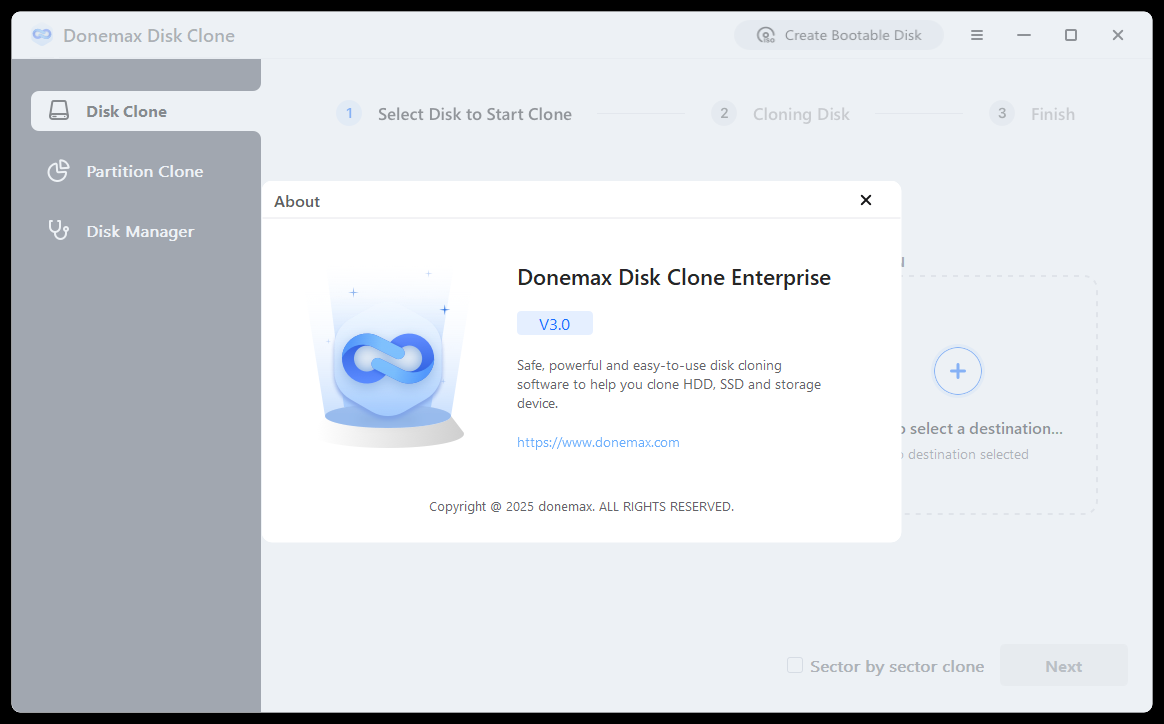Click the large Donemax logo in About
This screenshot has width=1164, height=724.
coord(388,359)
